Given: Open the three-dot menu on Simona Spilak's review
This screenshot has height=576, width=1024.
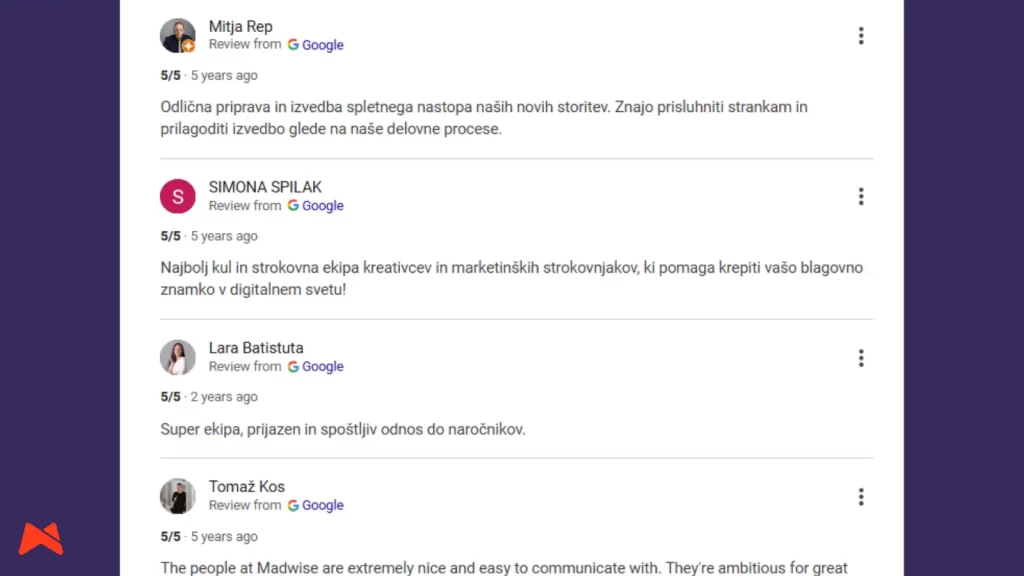Looking at the screenshot, I should point(861,196).
